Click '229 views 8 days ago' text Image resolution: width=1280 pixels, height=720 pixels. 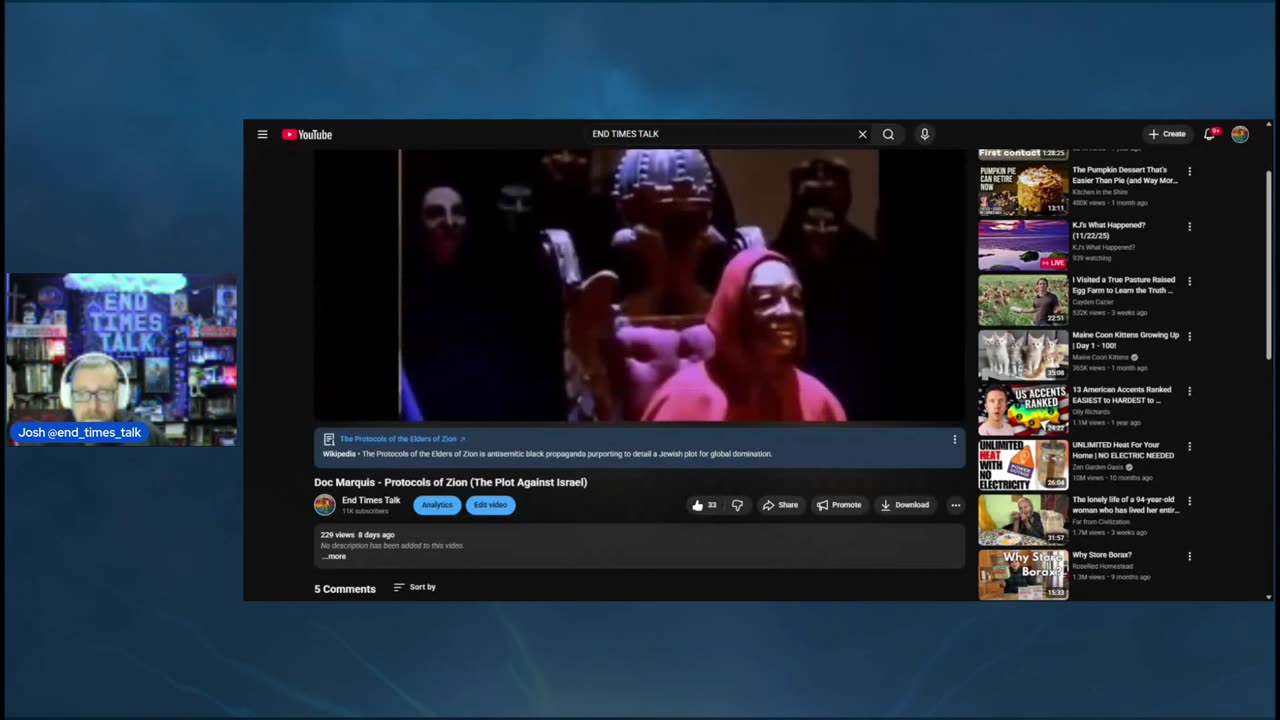pos(357,535)
